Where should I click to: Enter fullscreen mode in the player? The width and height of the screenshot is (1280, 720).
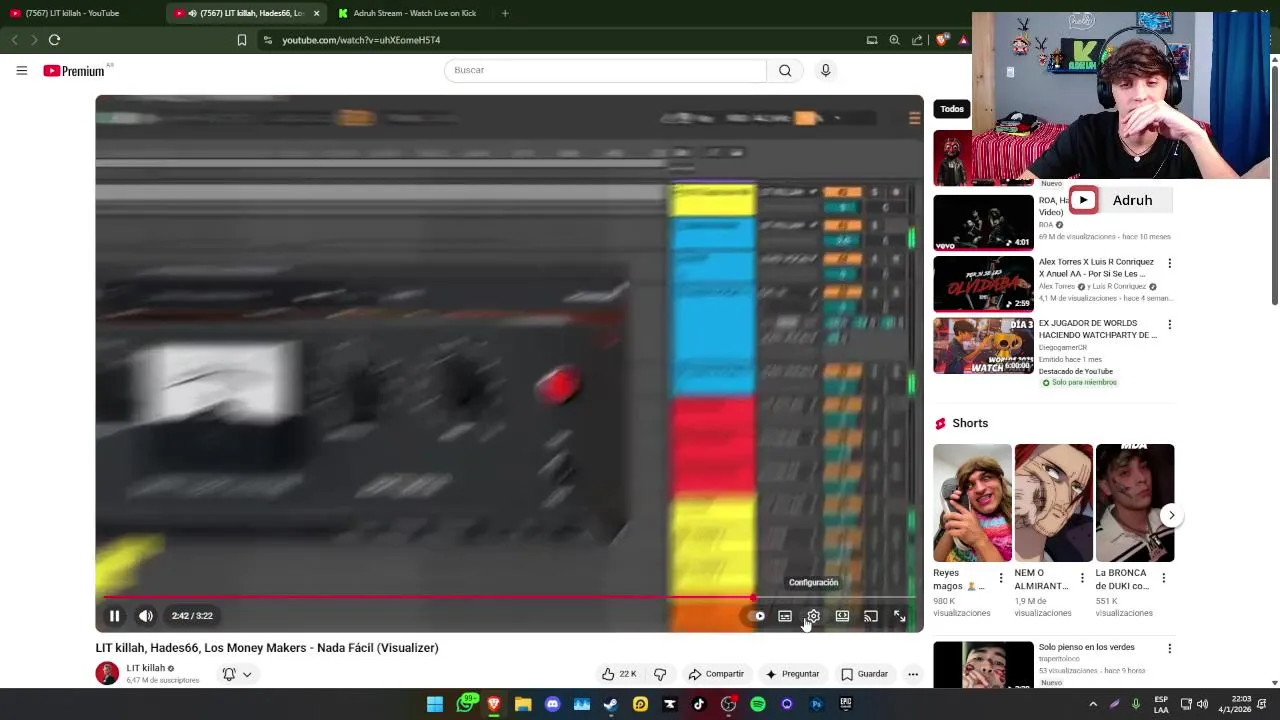point(899,616)
